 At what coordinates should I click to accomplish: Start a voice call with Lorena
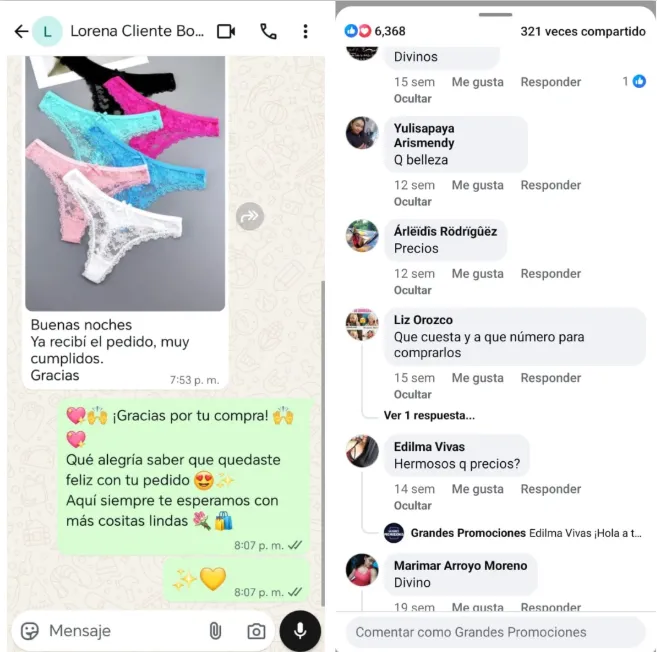tap(269, 31)
